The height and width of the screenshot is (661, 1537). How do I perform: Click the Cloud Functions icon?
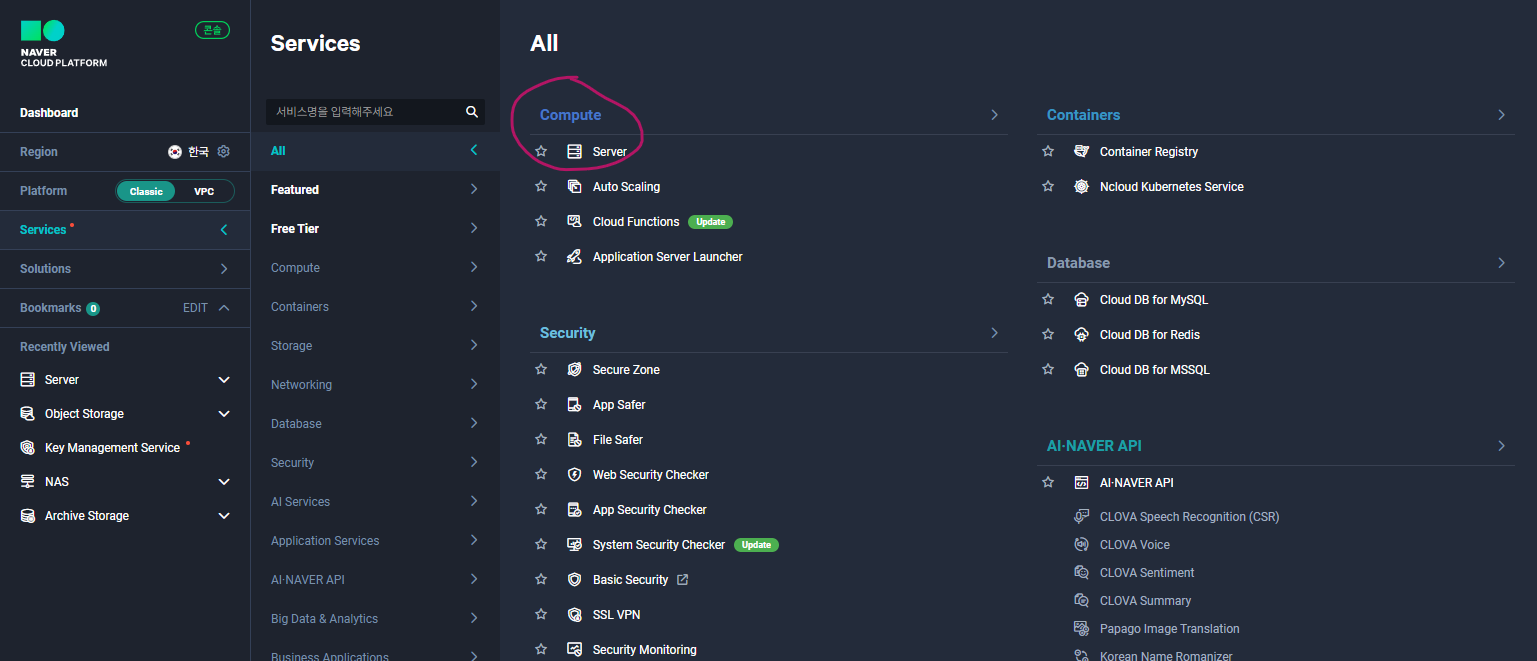[574, 222]
